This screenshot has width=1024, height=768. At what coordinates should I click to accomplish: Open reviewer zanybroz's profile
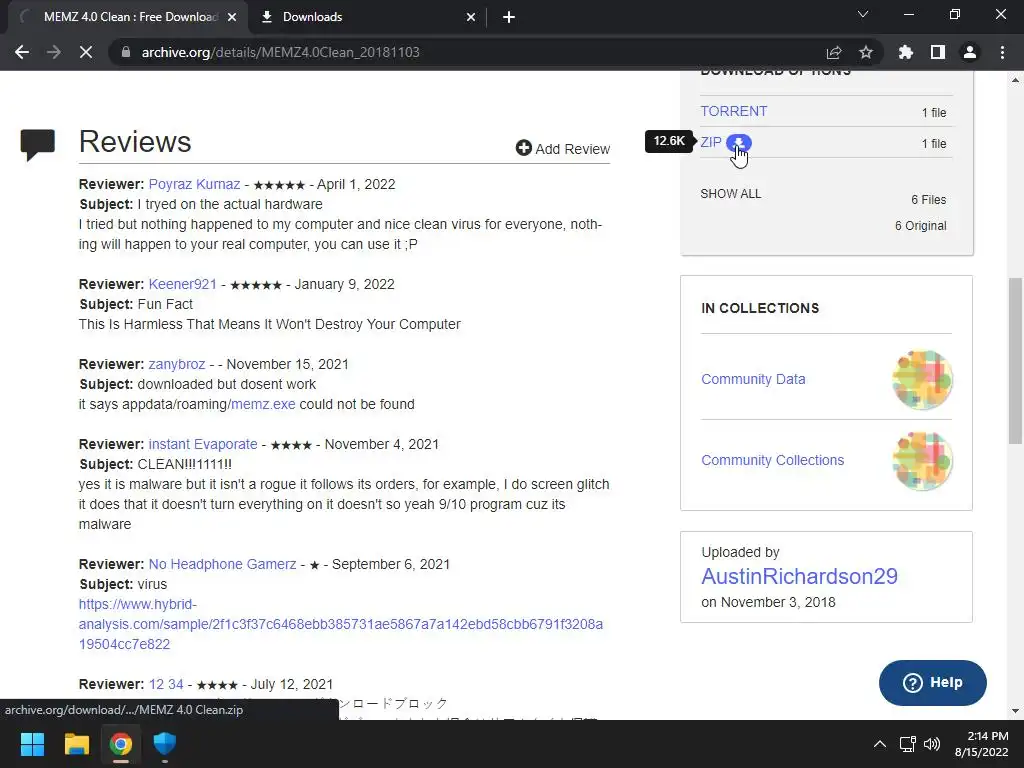pyautogui.click(x=176, y=364)
